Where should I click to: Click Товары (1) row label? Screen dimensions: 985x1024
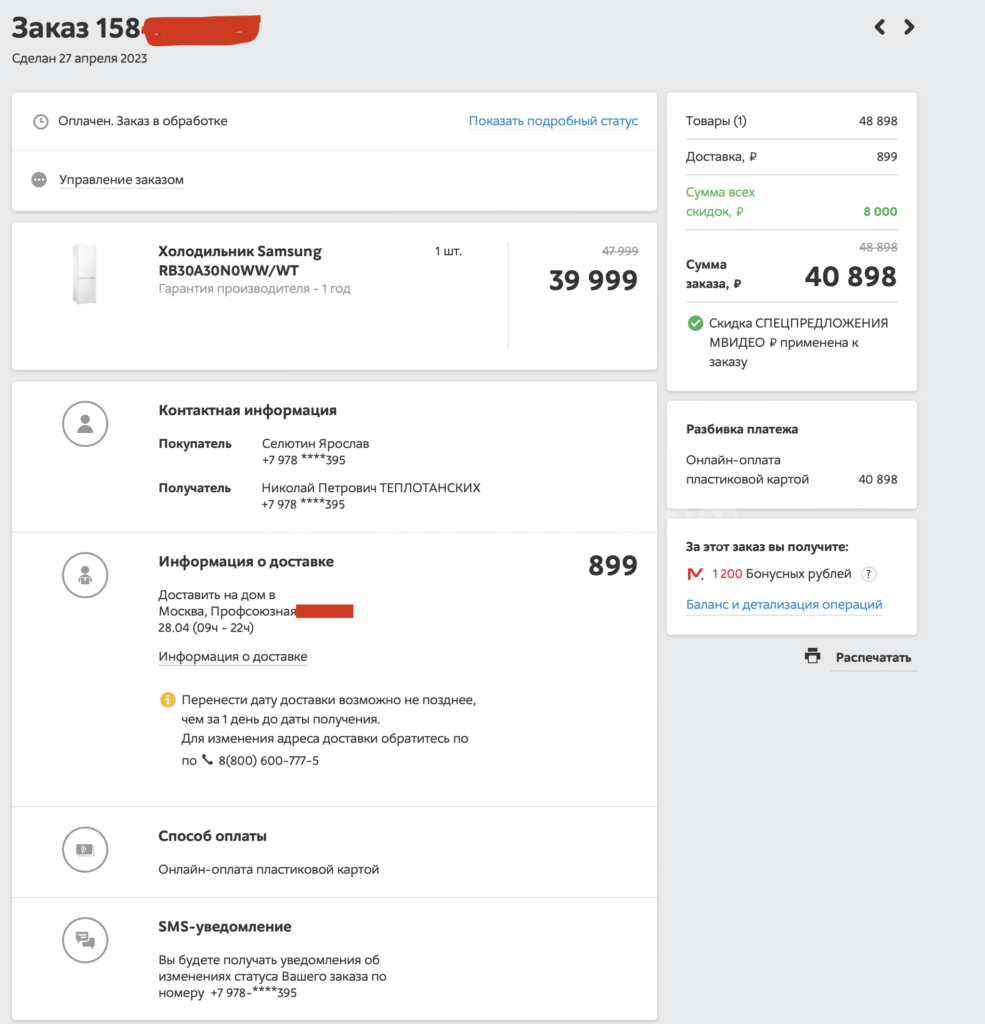click(x=716, y=121)
